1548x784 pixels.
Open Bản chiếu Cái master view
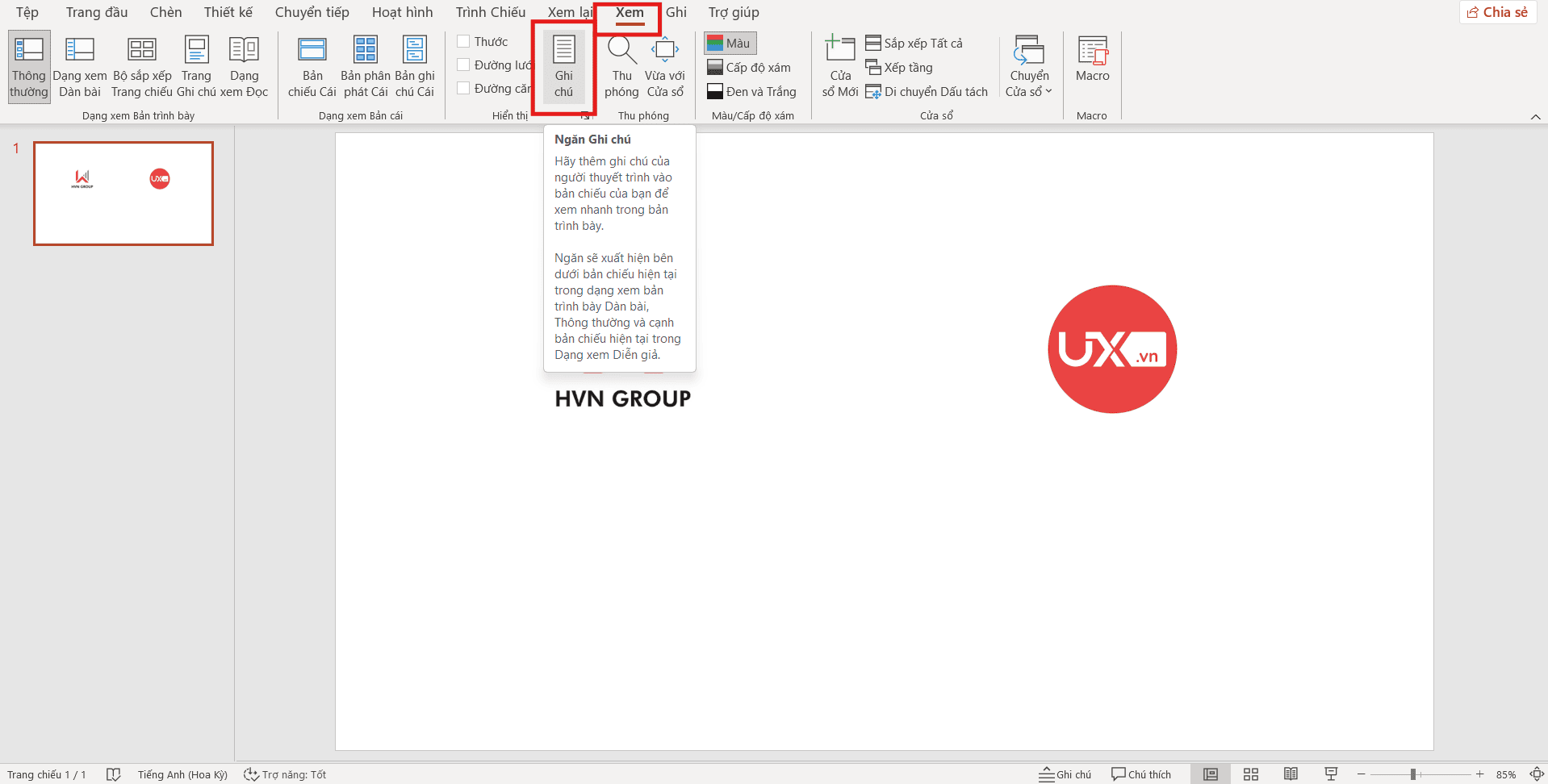pyautogui.click(x=311, y=65)
